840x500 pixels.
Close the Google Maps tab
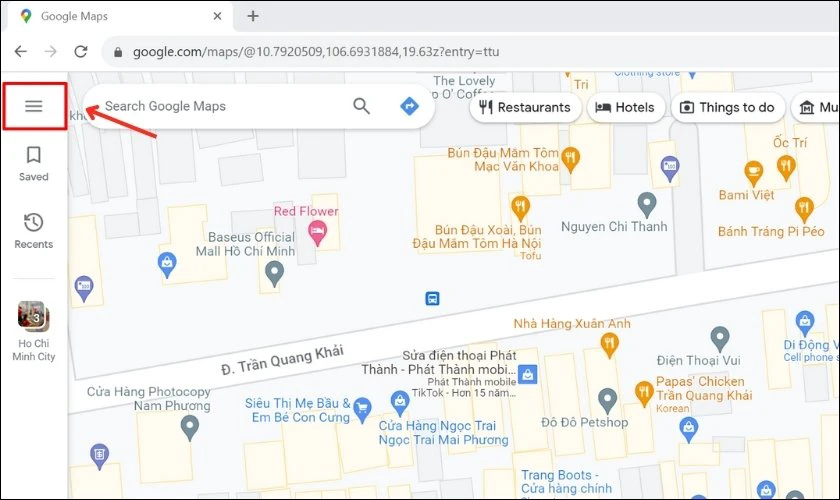[x=217, y=16]
